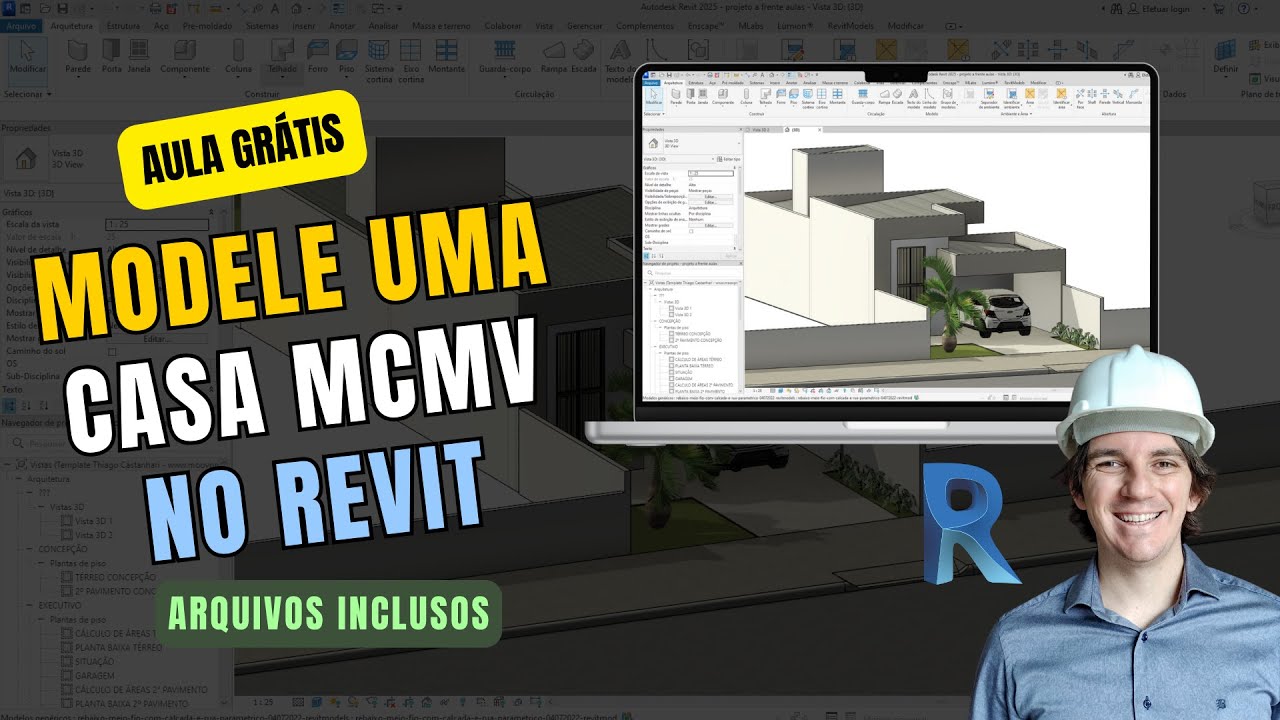
Task: Click Eixo cortina in the background ribbon
Action: 411,60
